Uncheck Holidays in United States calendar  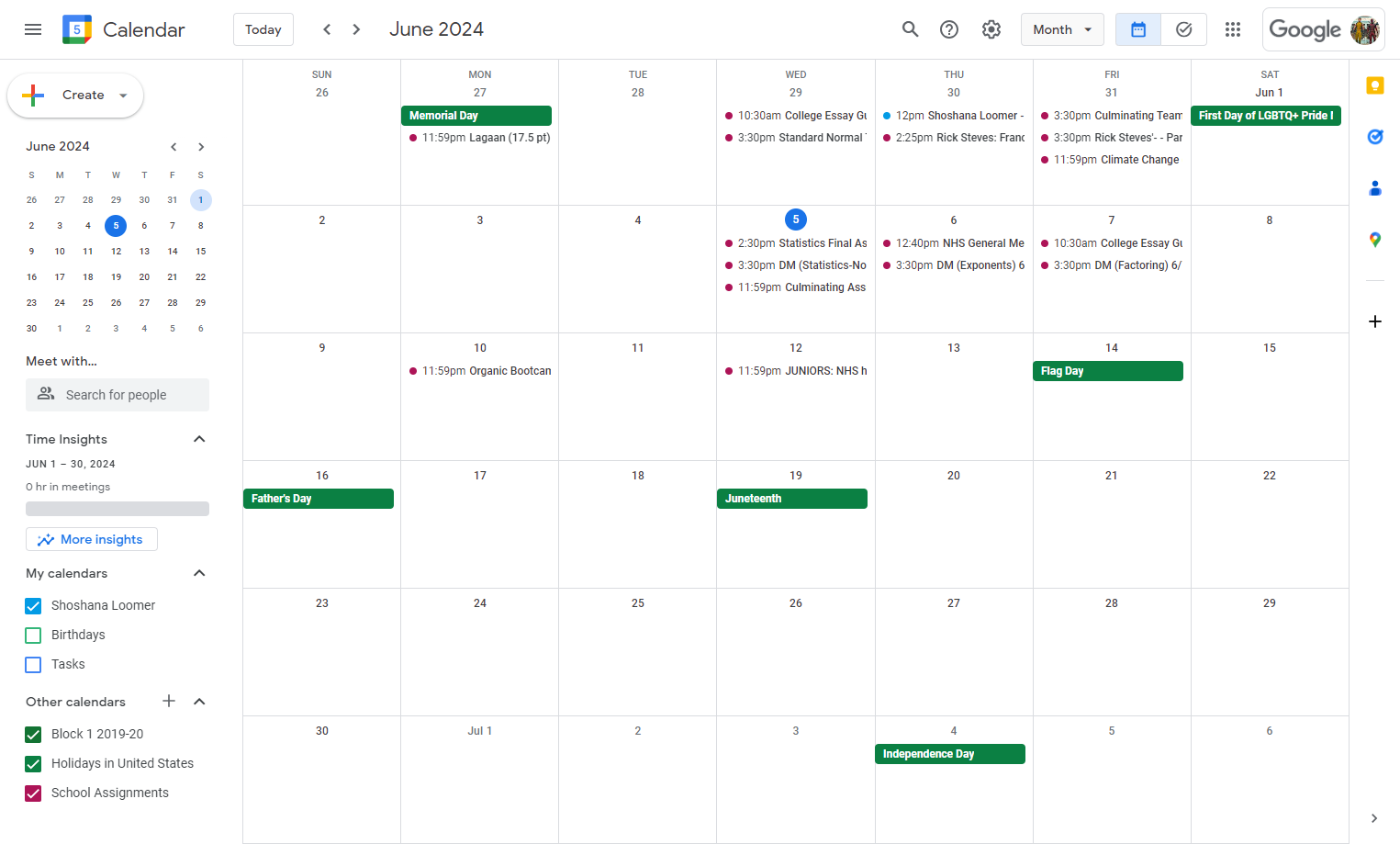(x=33, y=764)
